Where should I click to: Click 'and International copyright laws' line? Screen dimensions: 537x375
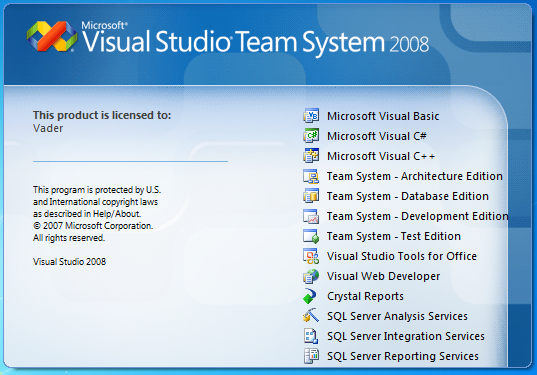95,202
